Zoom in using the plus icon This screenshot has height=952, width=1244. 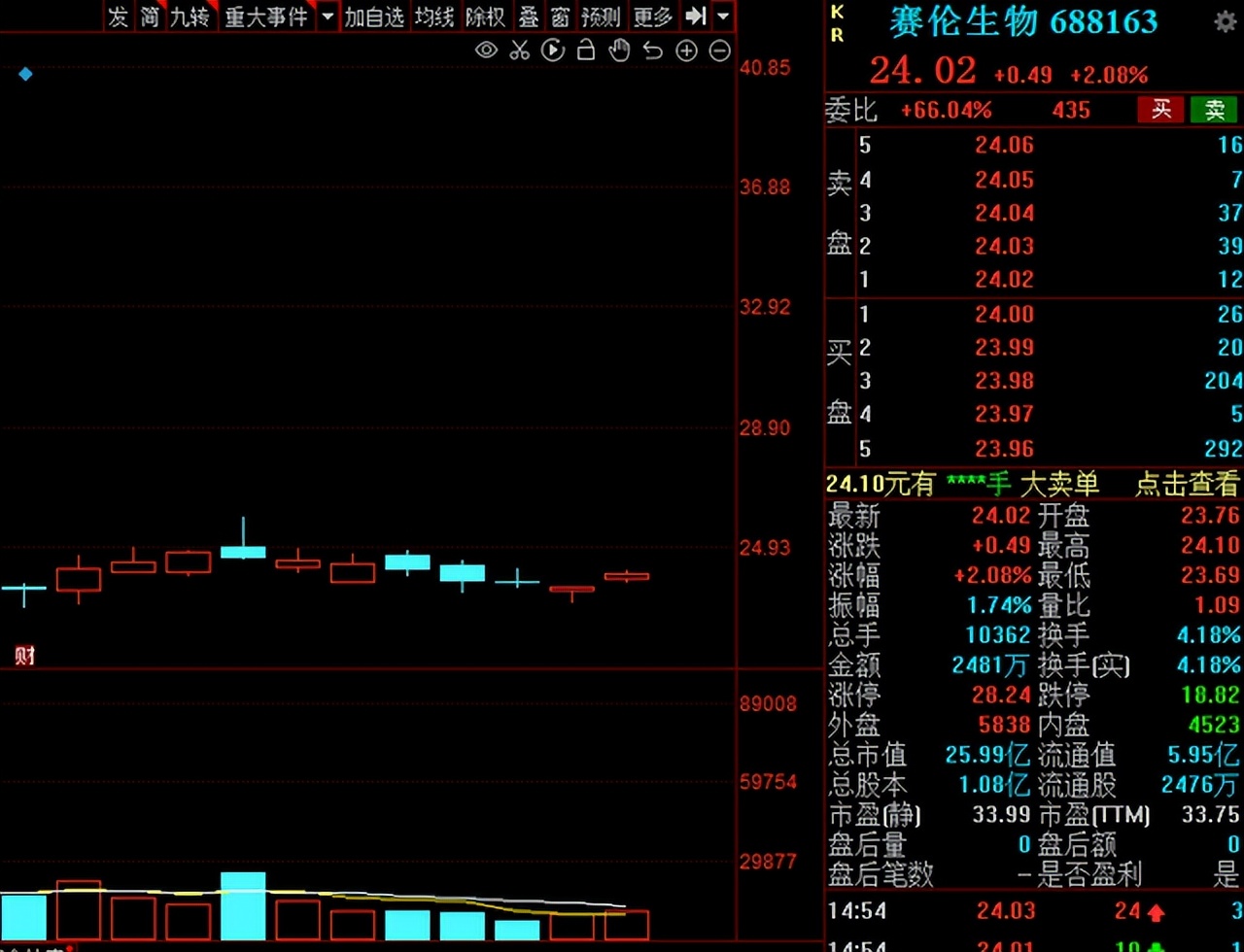coord(686,51)
